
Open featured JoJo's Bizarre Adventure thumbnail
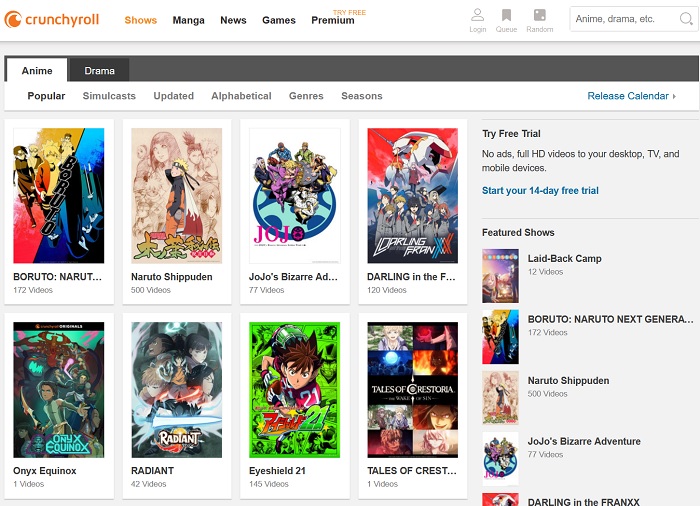click(x=500, y=459)
